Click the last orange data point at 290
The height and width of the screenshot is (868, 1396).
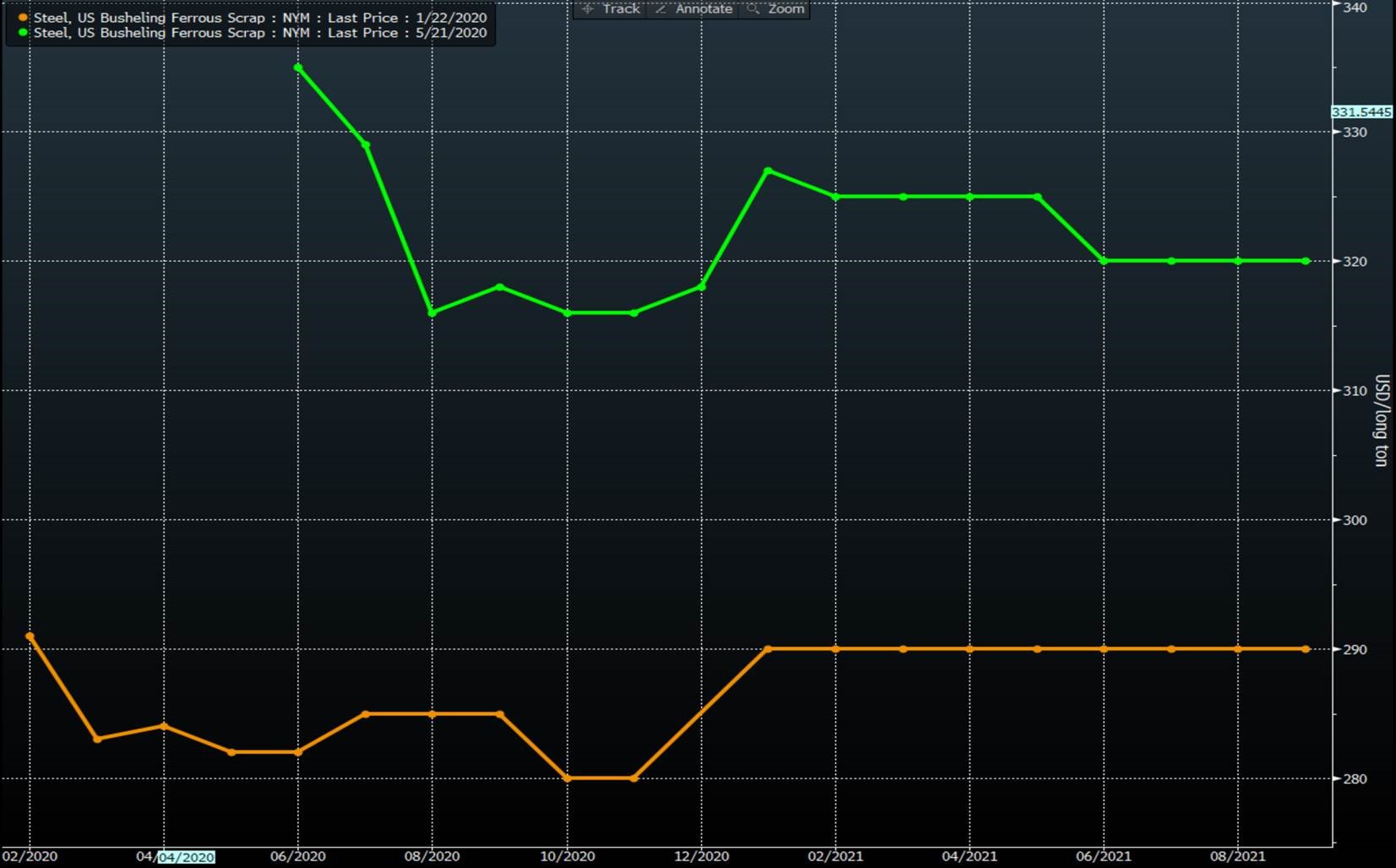point(1306,649)
